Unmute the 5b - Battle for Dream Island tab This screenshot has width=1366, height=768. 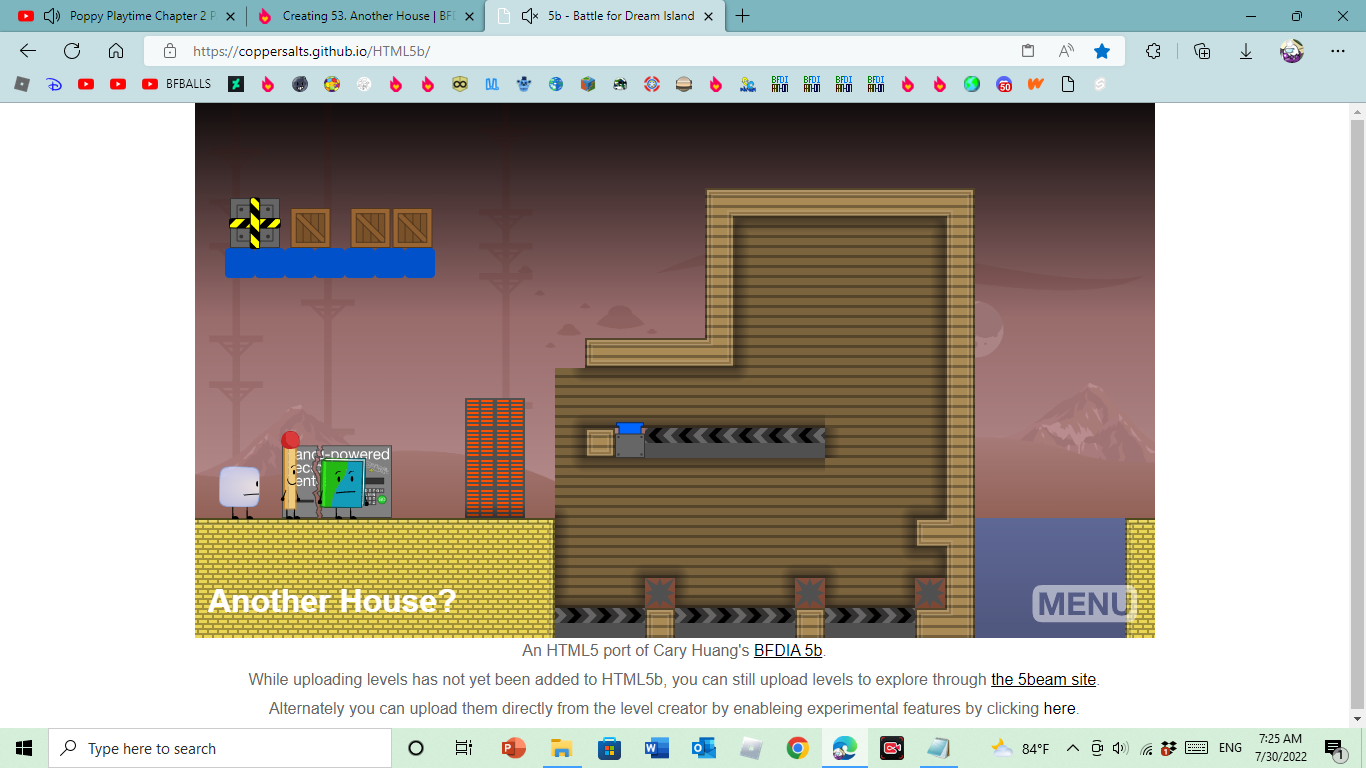[x=529, y=16]
